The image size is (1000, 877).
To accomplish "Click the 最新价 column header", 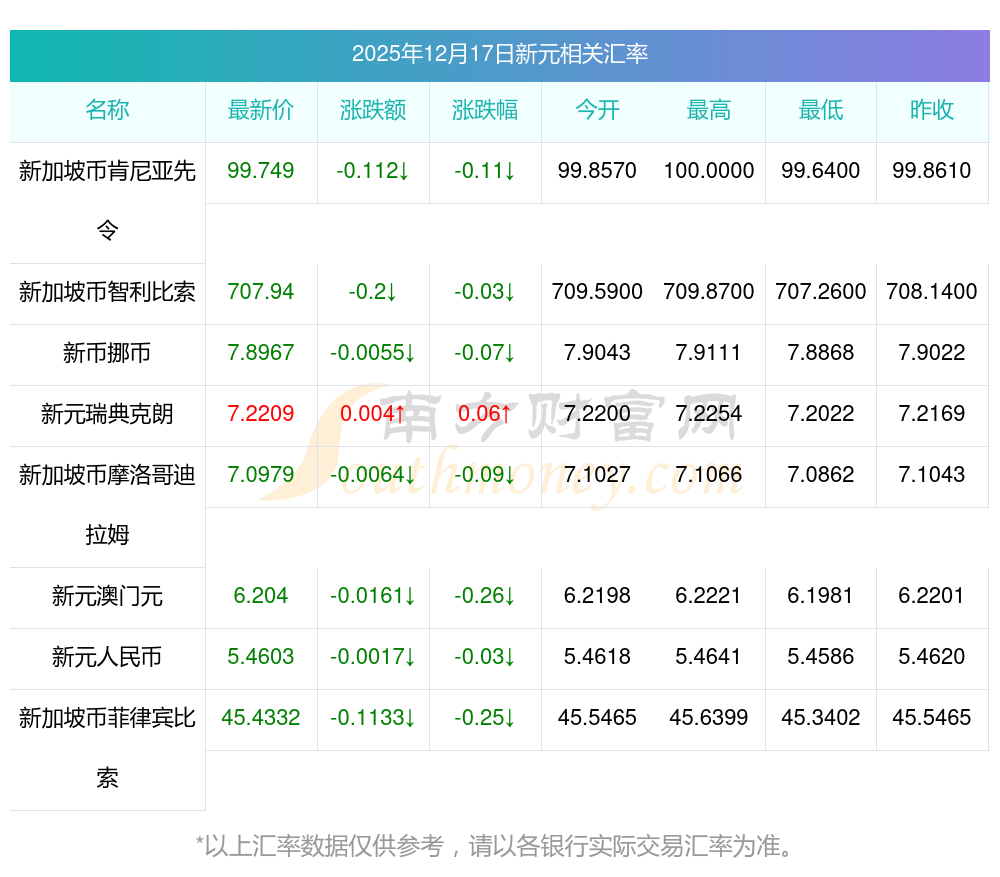I will coord(261,111).
